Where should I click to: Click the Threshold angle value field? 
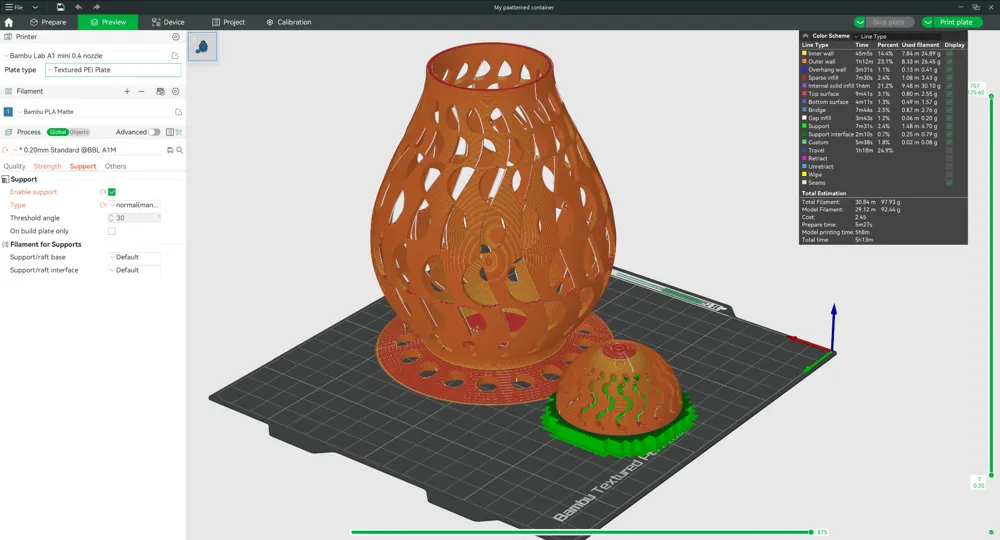pyautogui.click(x=135, y=218)
